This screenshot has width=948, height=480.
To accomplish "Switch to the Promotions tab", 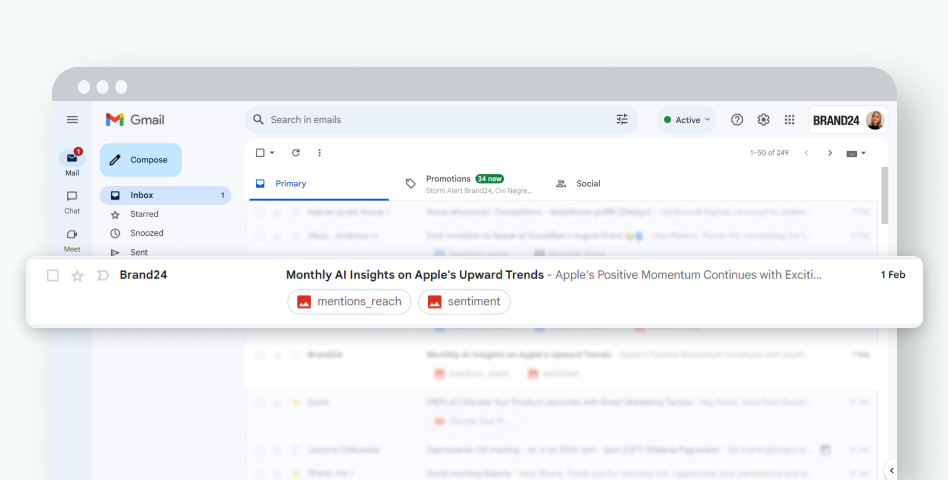I will 470,184.
